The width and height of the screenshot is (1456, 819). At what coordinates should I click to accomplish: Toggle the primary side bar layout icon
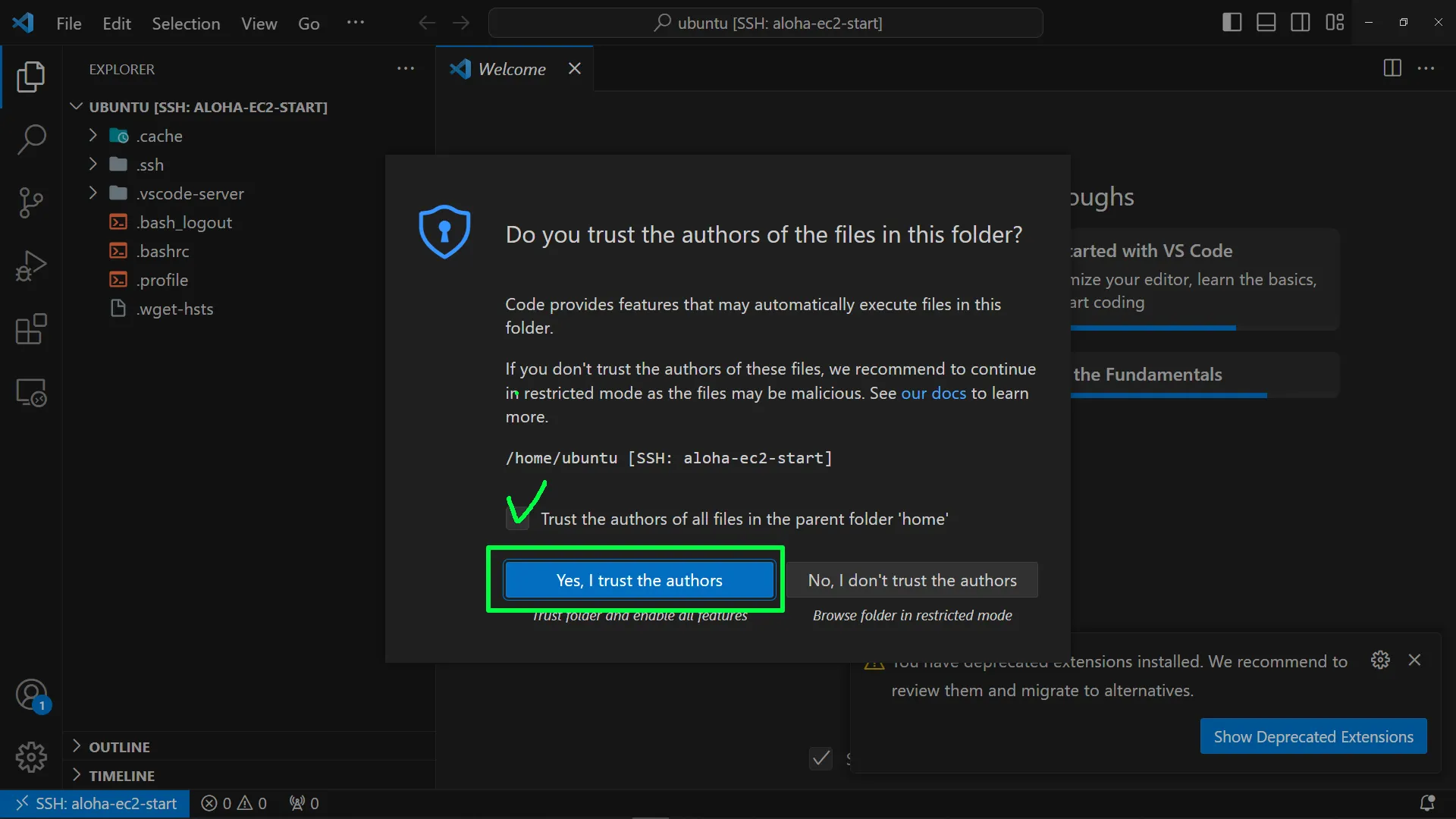tap(1232, 23)
